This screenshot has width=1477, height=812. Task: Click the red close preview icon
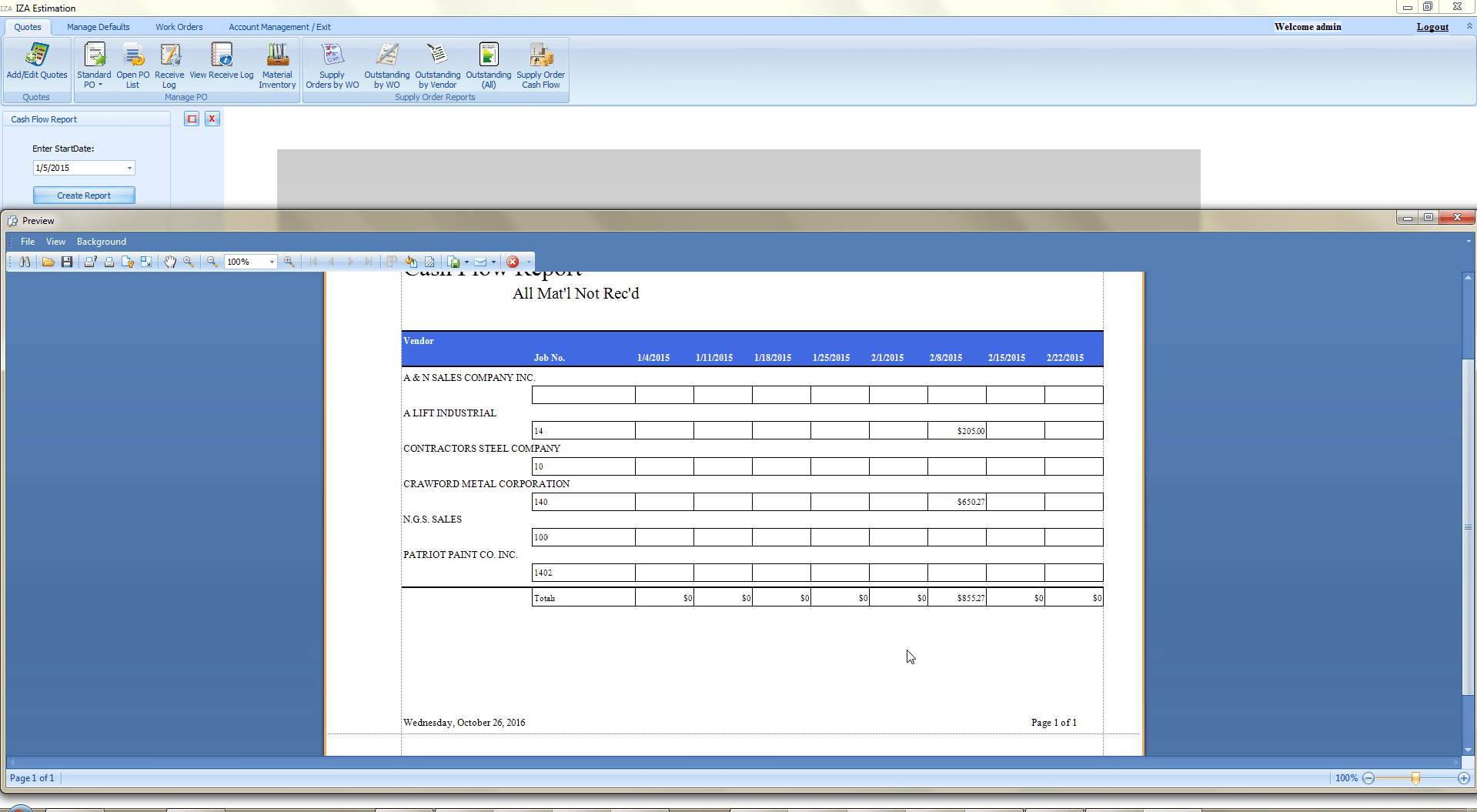tap(513, 262)
